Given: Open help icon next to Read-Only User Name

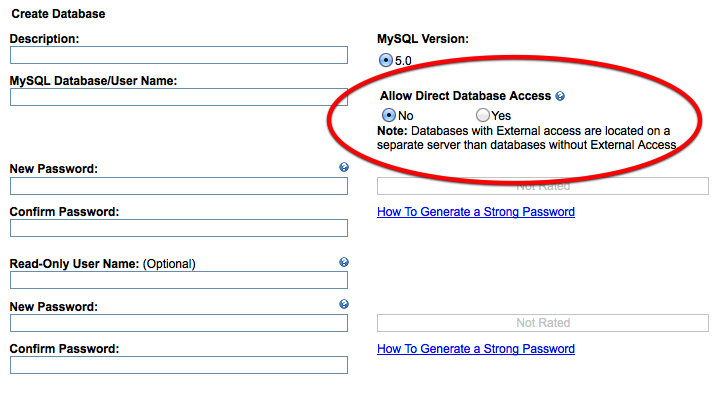Looking at the screenshot, I should click(x=344, y=262).
